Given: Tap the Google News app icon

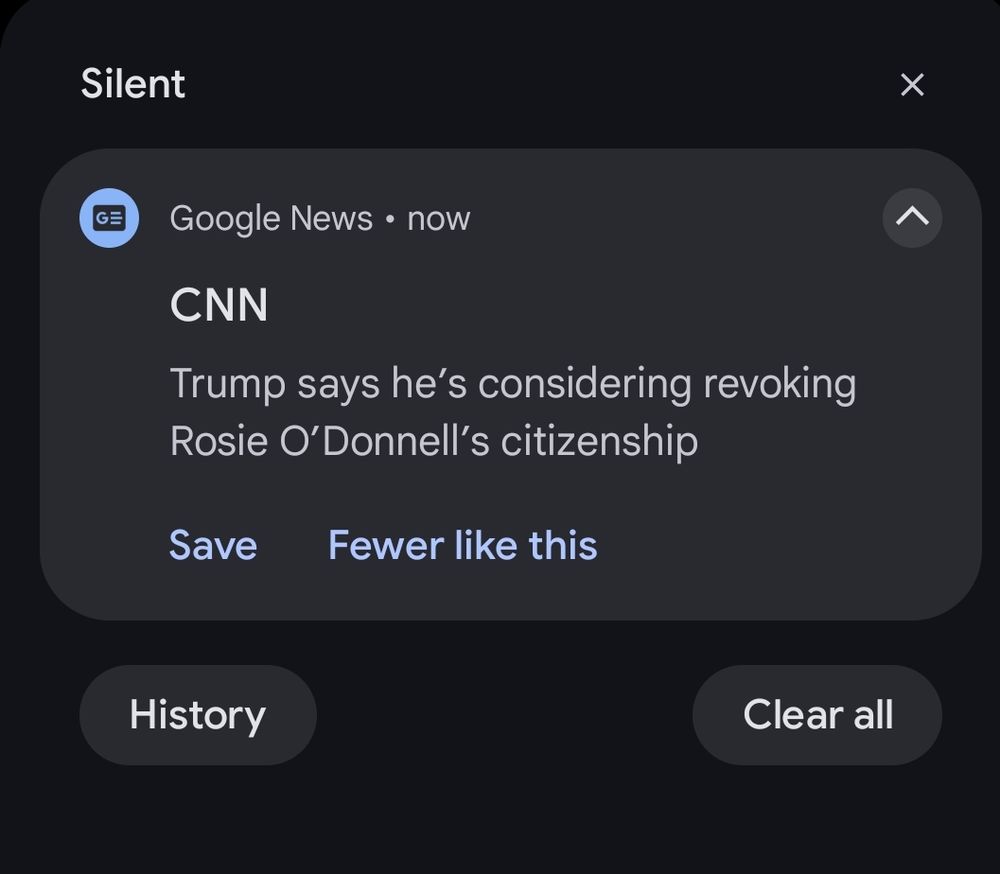Looking at the screenshot, I should coord(109,218).
